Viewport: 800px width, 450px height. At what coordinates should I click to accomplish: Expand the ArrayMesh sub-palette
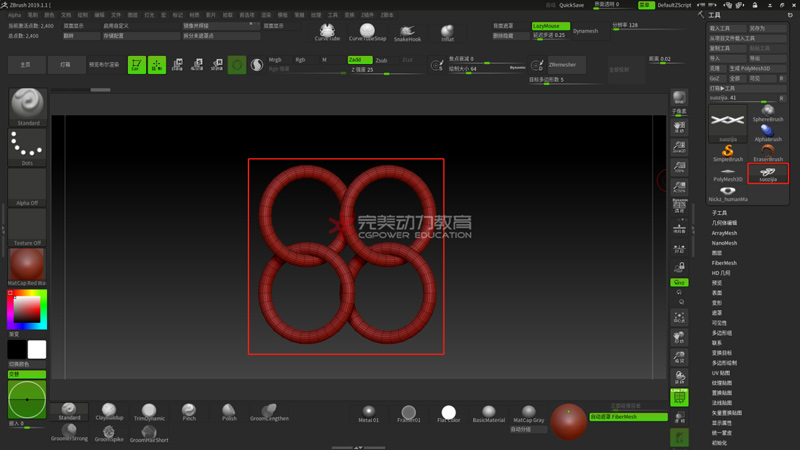click(x=724, y=233)
